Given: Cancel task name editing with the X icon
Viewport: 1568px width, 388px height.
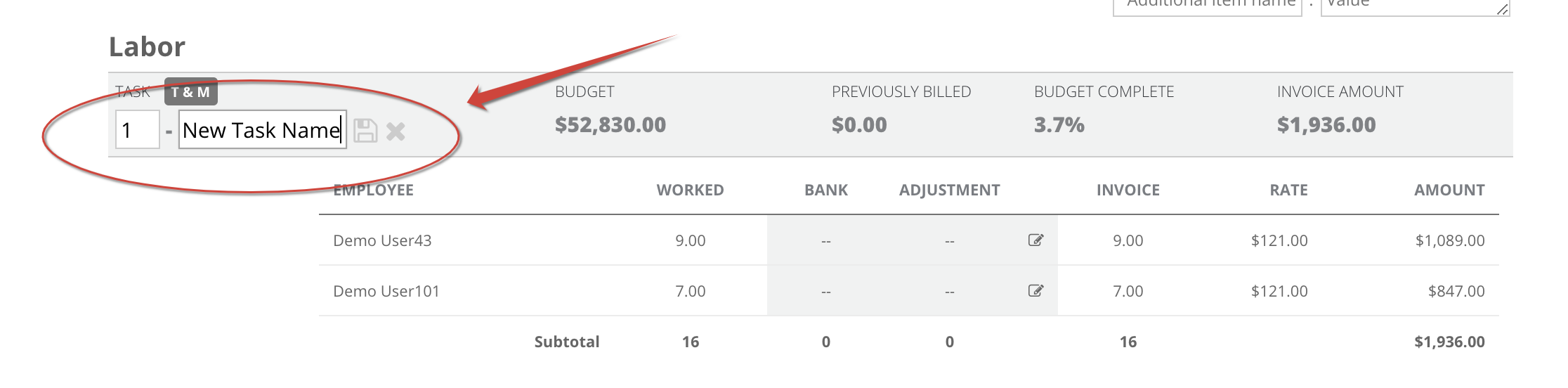Looking at the screenshot, I should 396,131.
